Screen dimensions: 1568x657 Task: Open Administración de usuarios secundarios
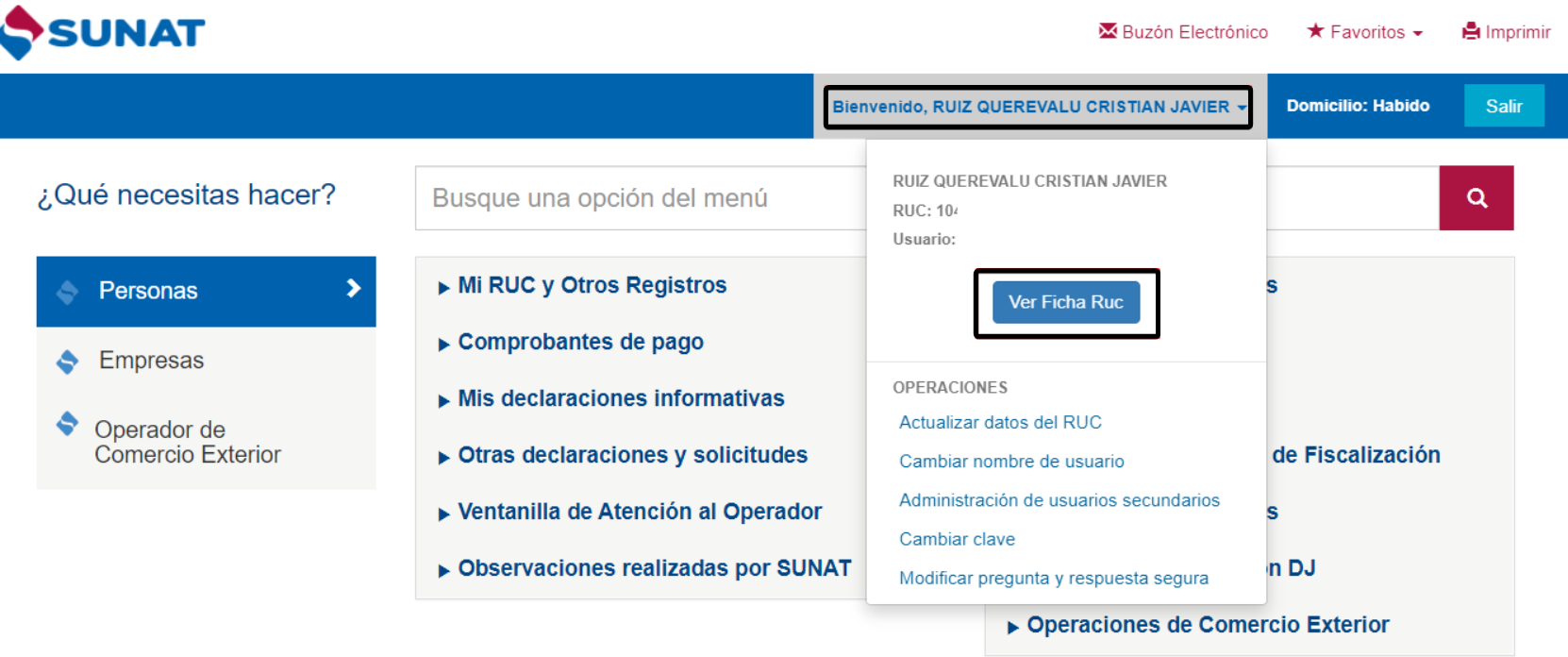click(1059, 500)
